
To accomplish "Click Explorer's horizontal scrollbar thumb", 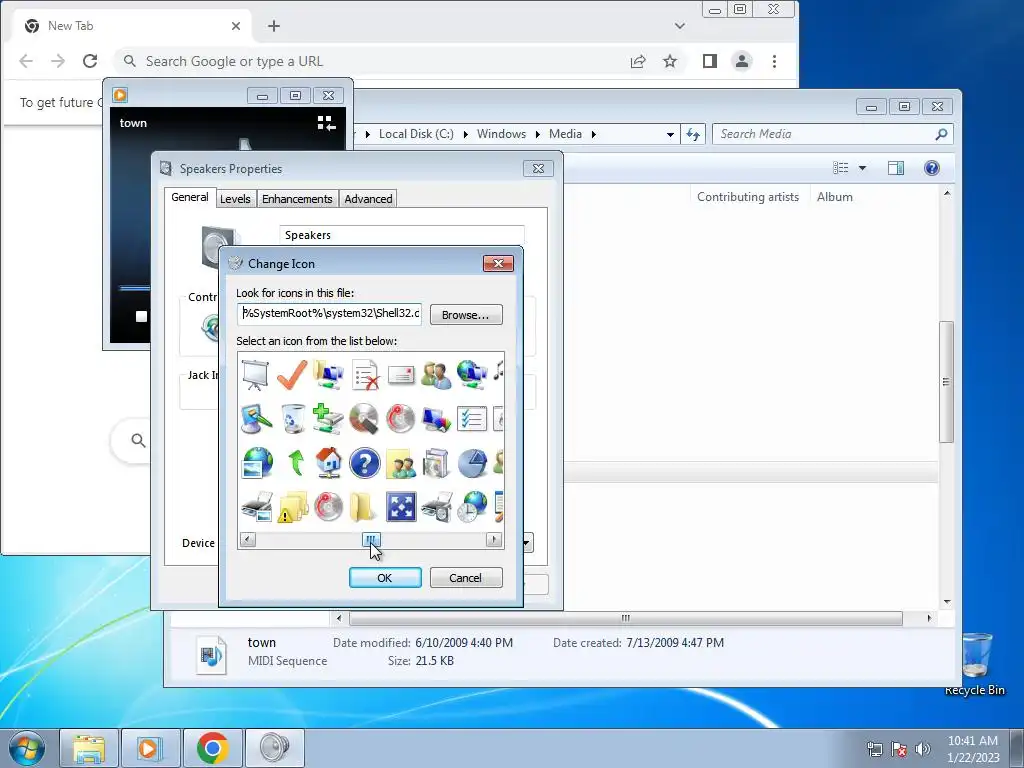I will [626, 618].
